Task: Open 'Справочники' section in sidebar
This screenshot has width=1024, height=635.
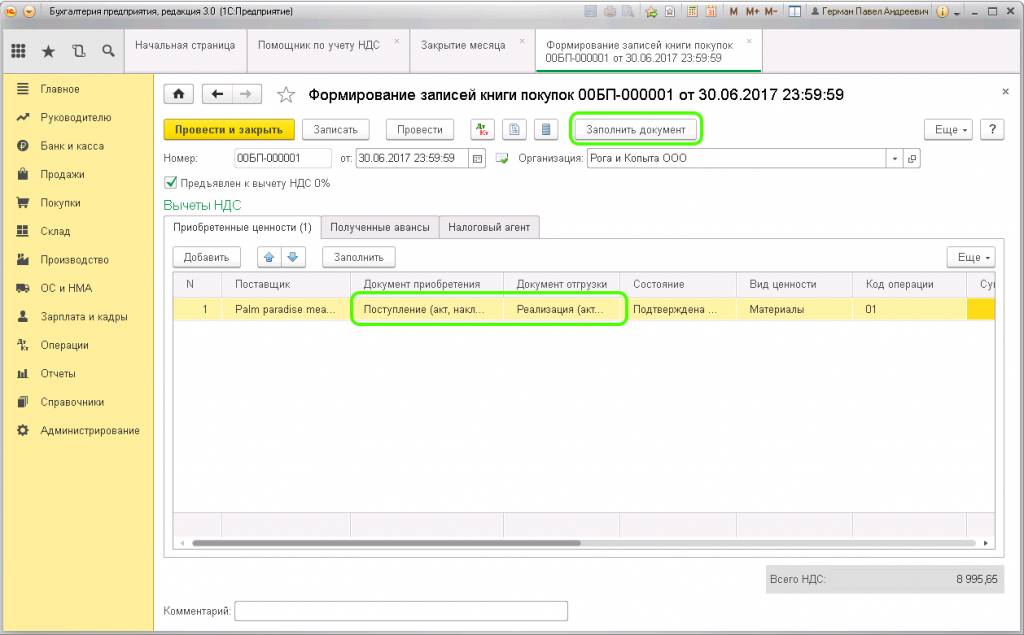Action: (77, 402)
